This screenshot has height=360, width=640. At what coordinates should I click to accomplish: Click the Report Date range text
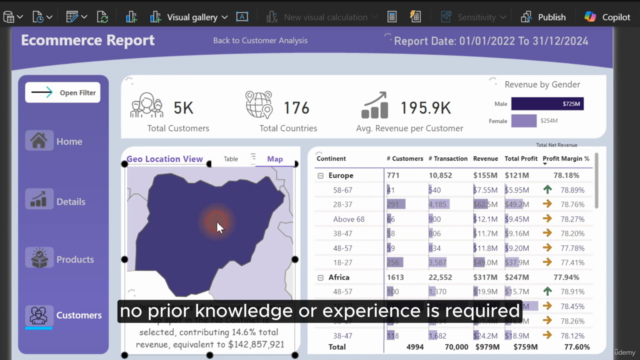[x=491, y=41]
